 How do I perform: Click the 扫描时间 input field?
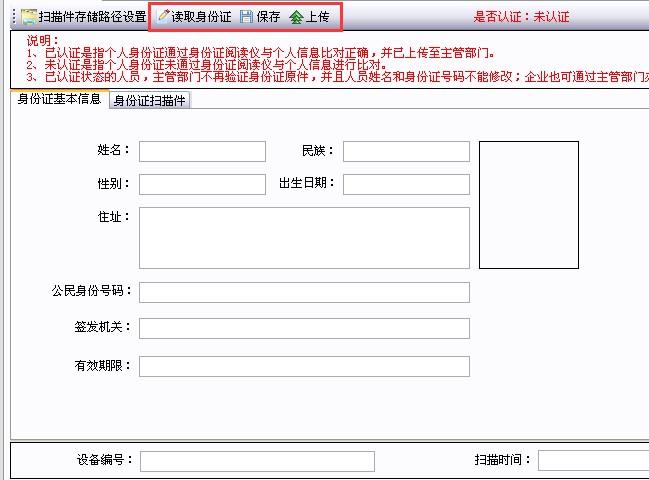592,461
